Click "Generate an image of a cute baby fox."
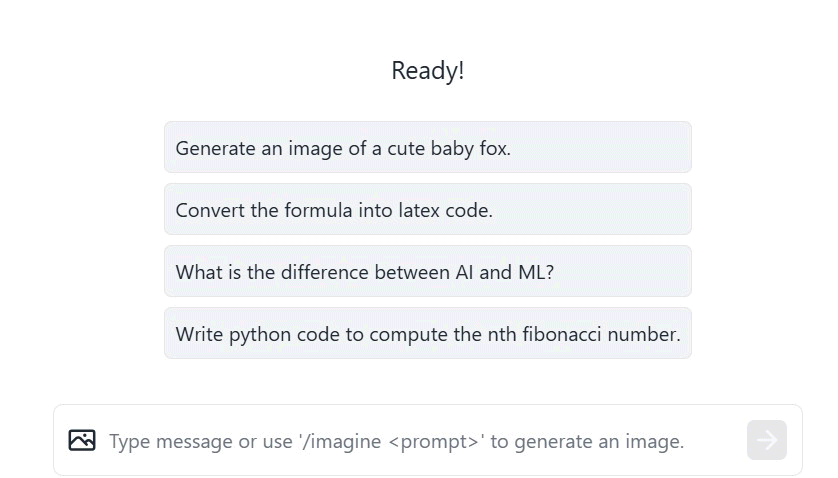This screenshot has height=478, width=838. click(x=343, y=149)
